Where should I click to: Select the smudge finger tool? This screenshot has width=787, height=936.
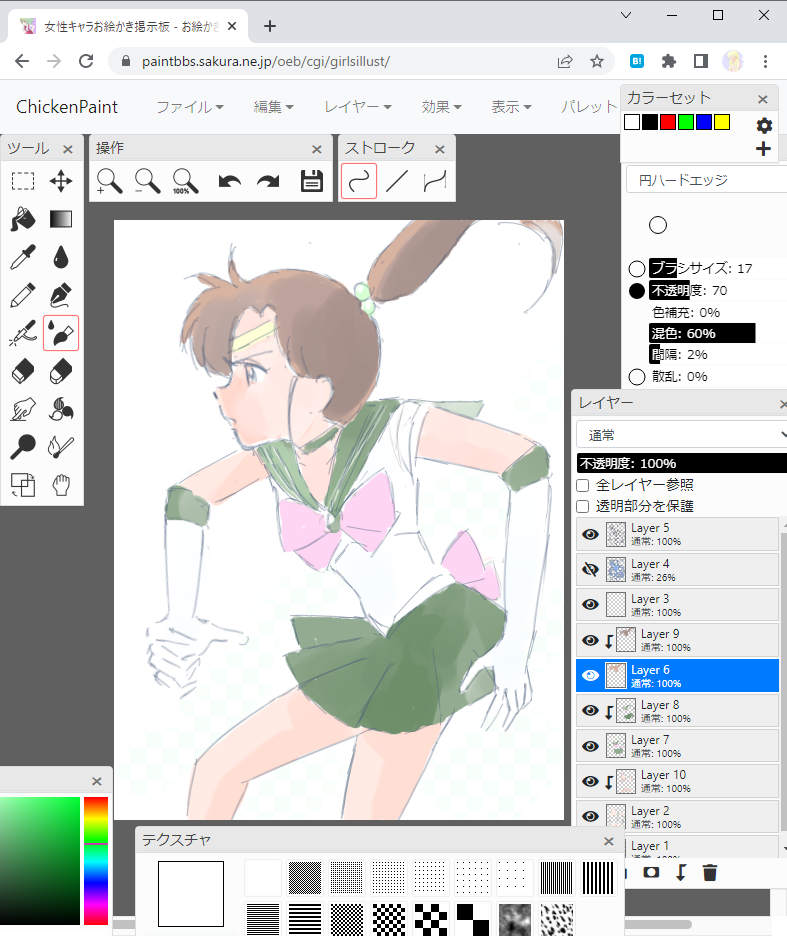point(23,410)
